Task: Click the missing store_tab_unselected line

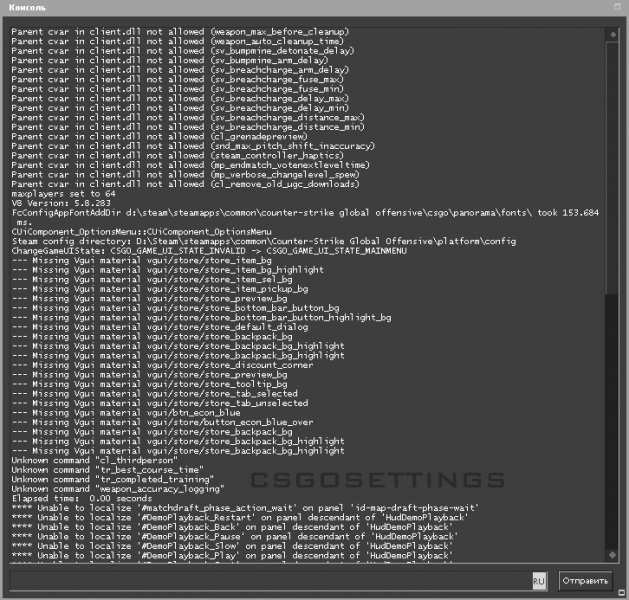Action: point(160,403)
